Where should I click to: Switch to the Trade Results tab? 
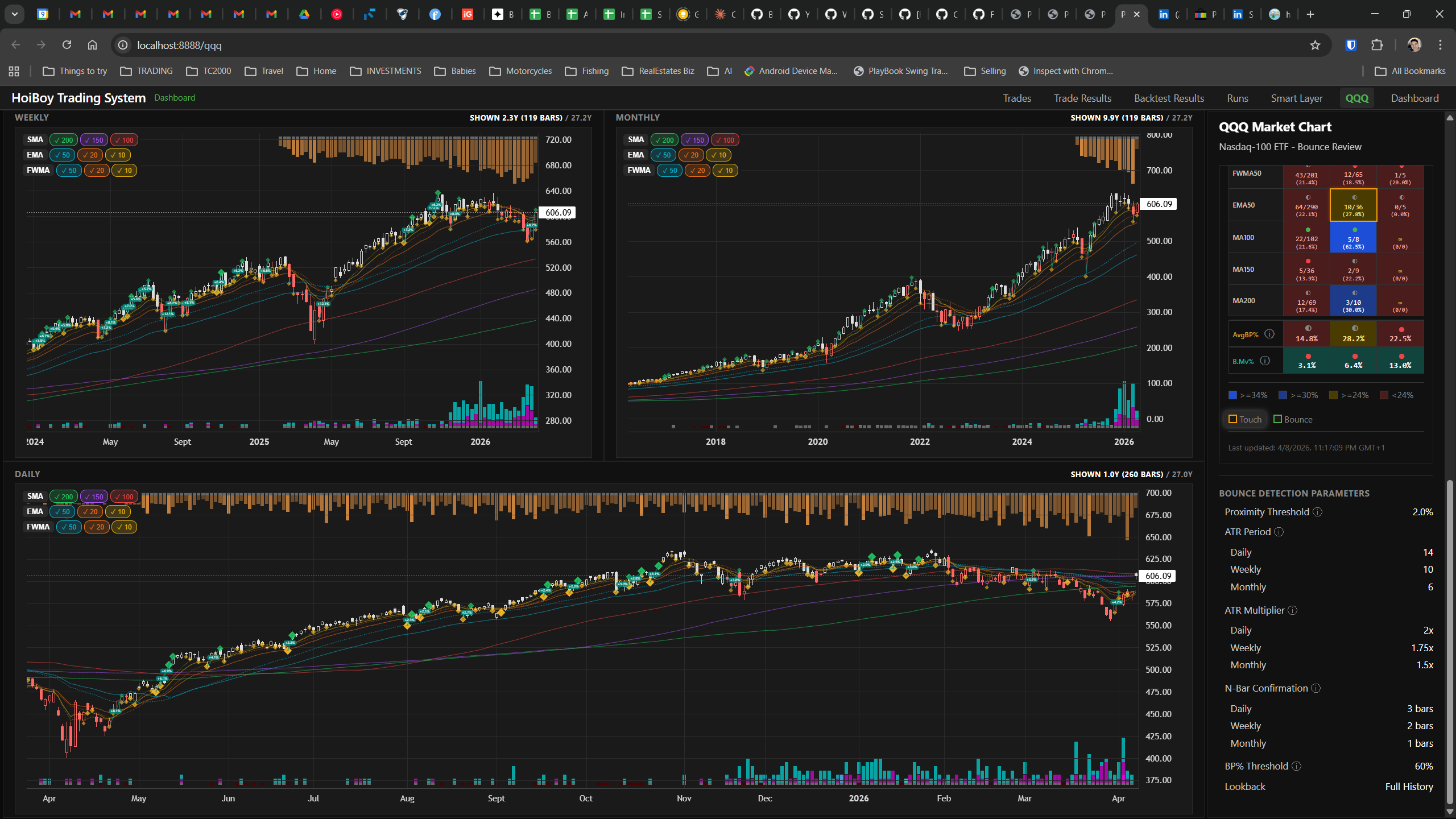point(1082,98)
